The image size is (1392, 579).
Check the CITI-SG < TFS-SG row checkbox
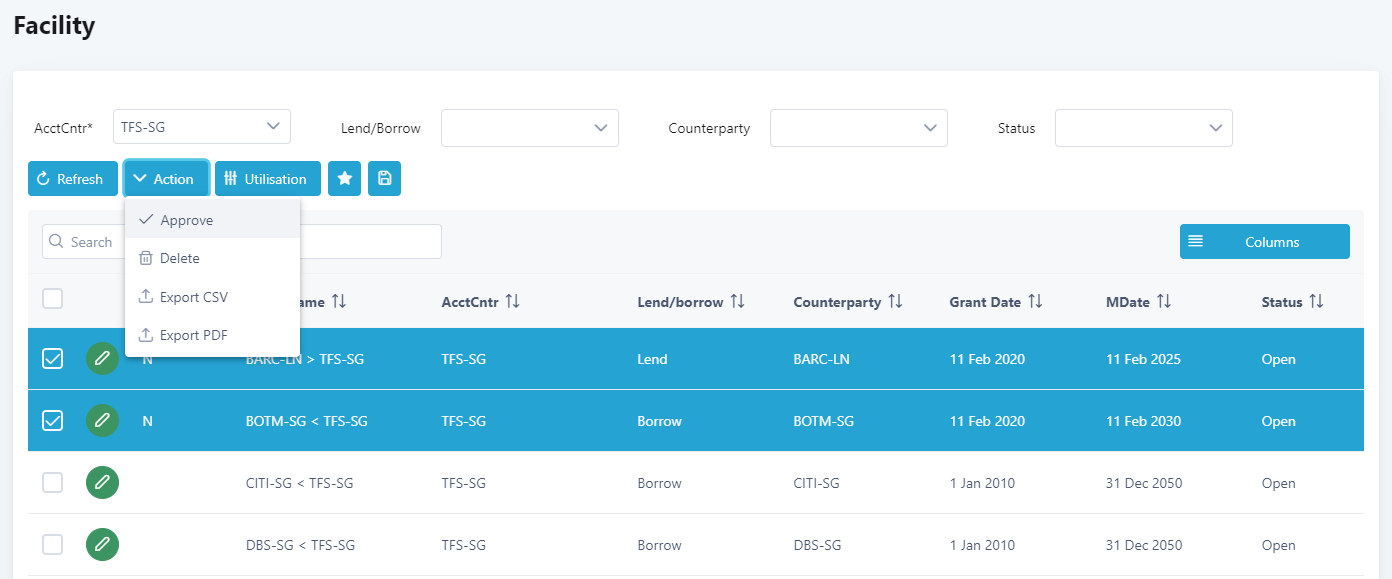(x=52, y=483)
